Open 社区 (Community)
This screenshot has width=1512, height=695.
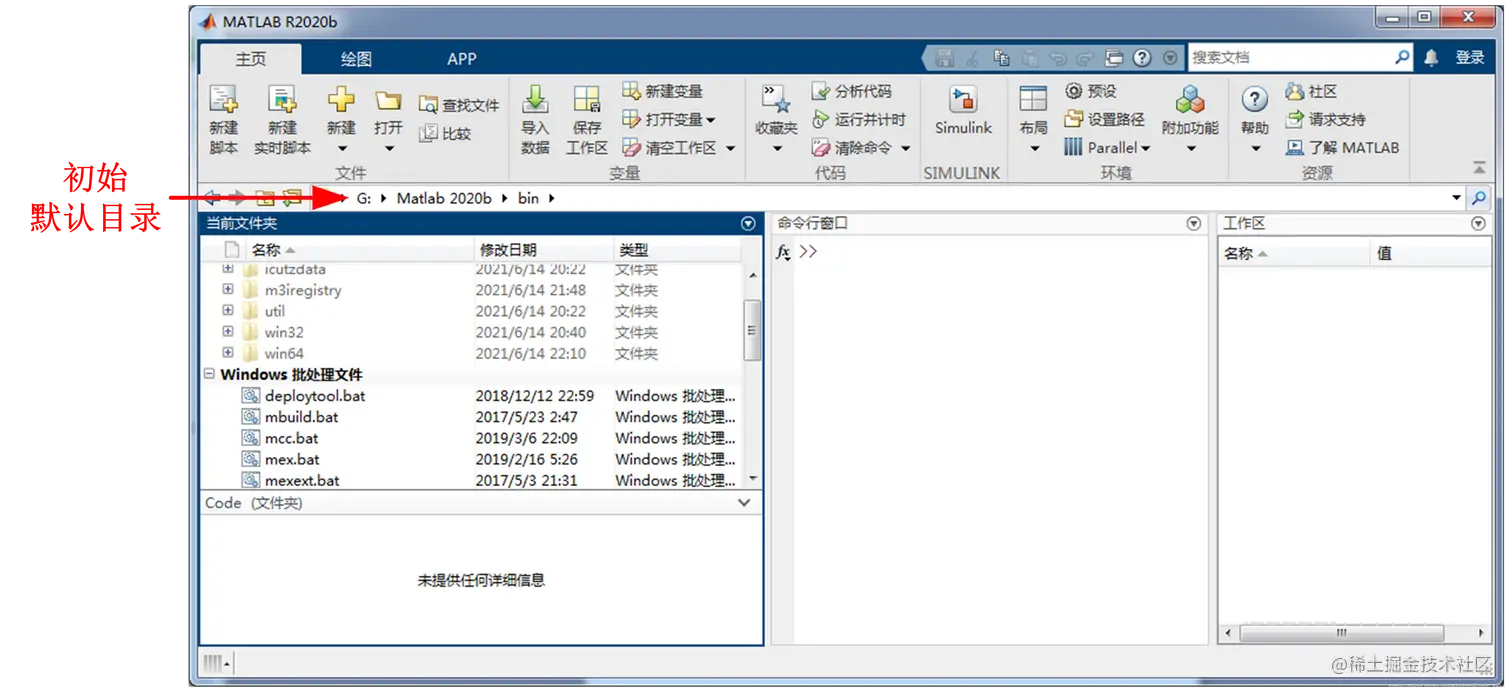[x=1311, y=91]
